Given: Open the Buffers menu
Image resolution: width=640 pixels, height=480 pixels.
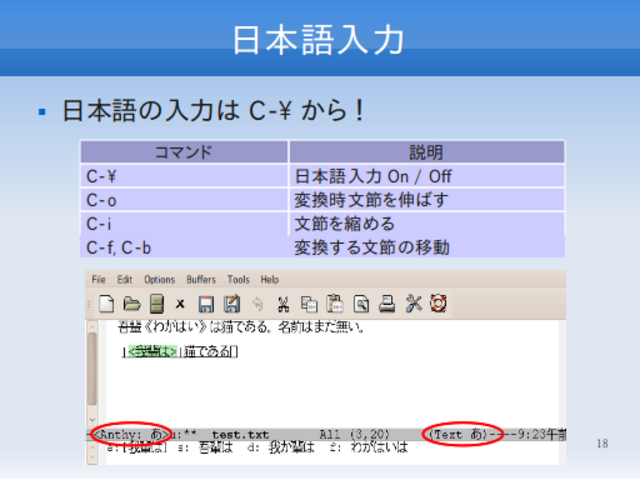Looking at the screenshot, I should click(x=201, y=280).
